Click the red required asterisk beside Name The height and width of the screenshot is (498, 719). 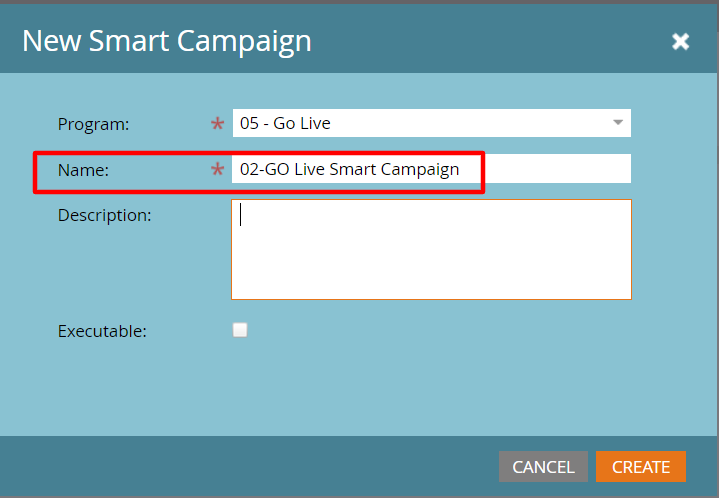tap(217, 170)
